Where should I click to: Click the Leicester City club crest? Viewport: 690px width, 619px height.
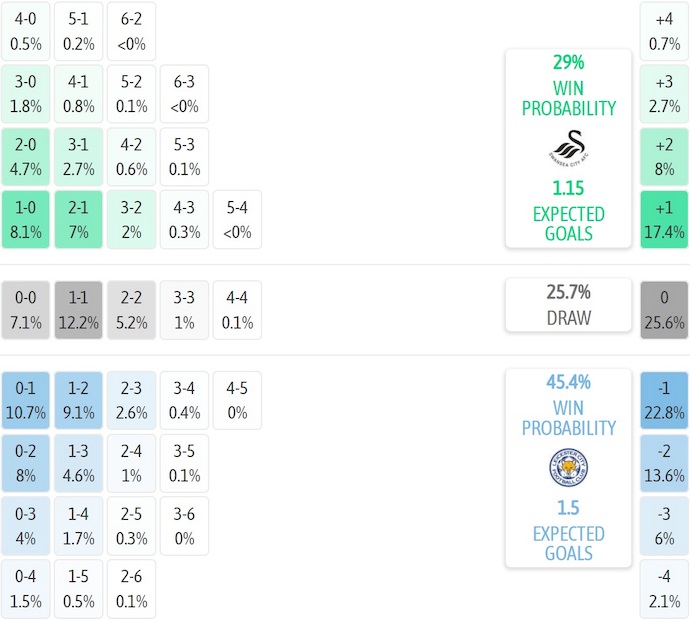(568, 467)
